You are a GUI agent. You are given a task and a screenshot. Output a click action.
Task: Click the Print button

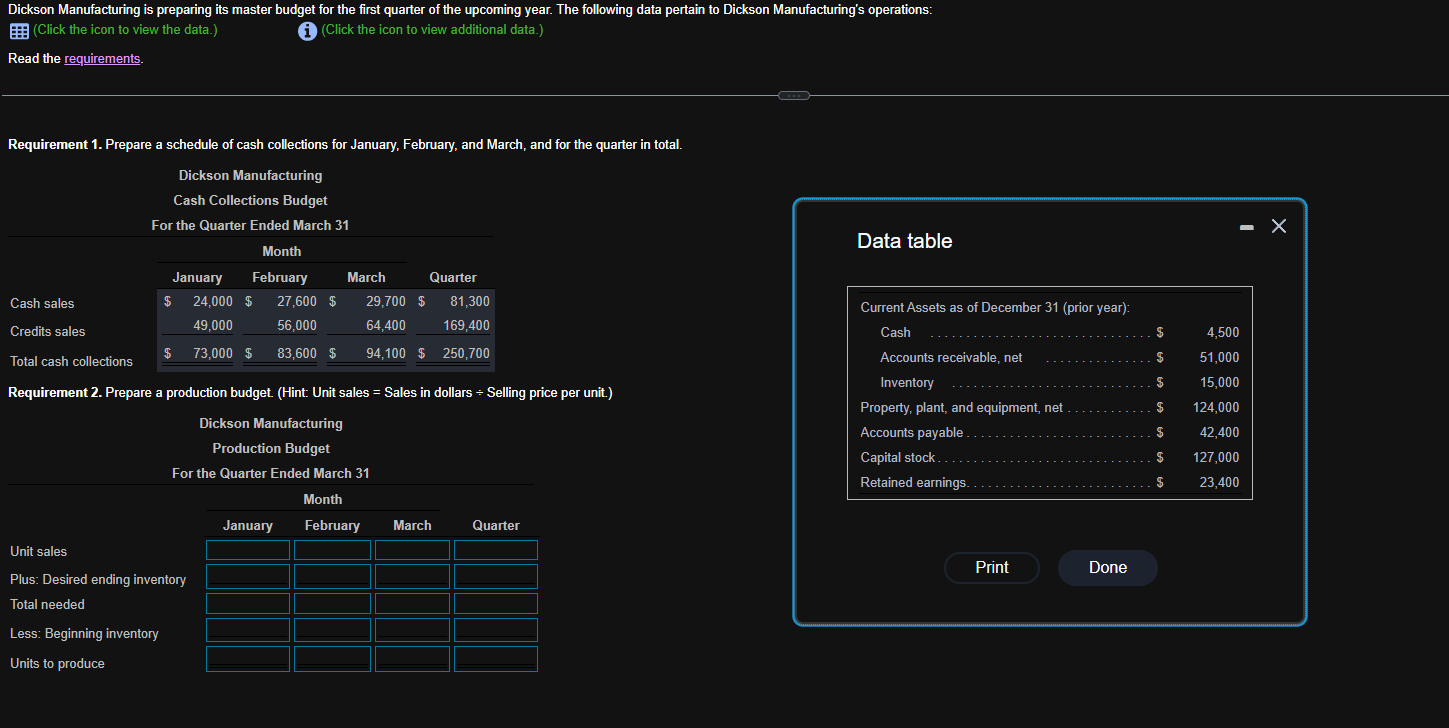[x=992, y=568]
